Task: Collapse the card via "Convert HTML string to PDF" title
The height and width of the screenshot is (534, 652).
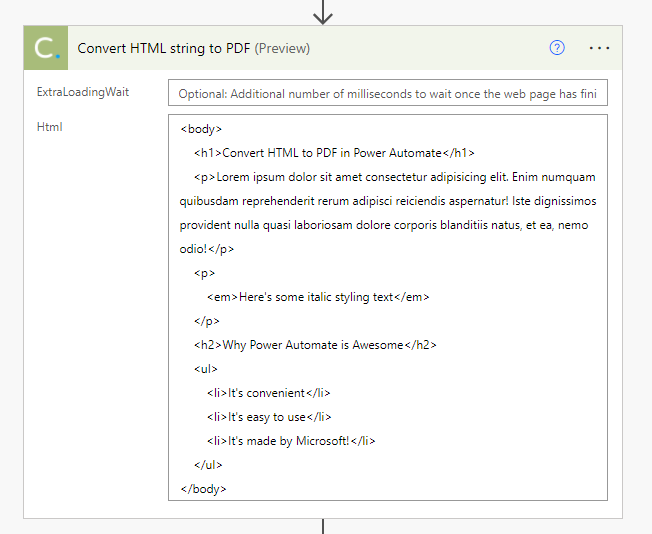Action: click(164, 48)
